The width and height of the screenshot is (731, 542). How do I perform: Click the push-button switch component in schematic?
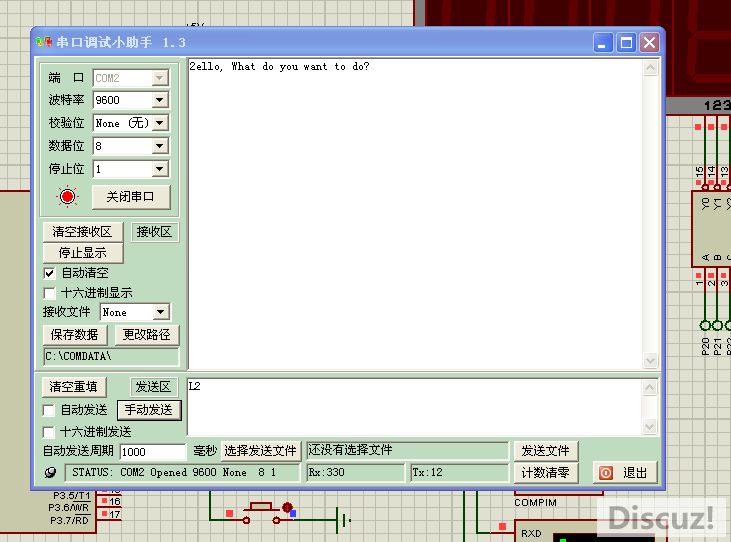(261, 513)
